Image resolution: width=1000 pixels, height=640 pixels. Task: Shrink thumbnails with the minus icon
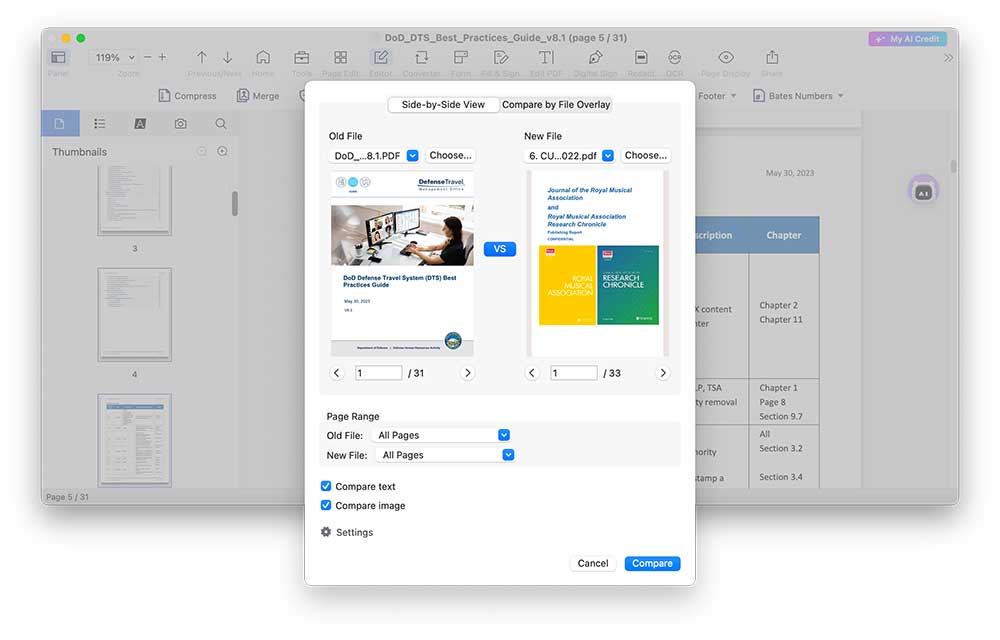pyautogui.click(x=202, y=152)
